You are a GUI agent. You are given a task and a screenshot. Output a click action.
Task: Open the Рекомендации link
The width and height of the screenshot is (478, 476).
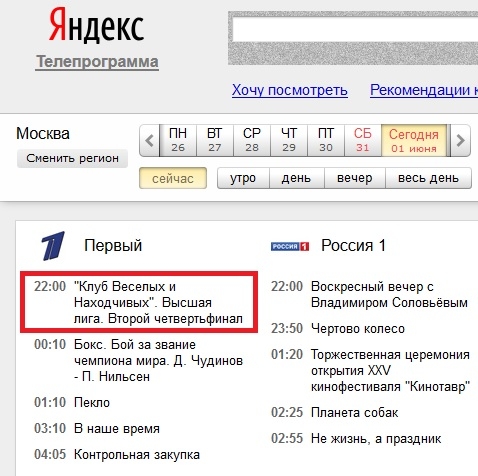[424, 90]
